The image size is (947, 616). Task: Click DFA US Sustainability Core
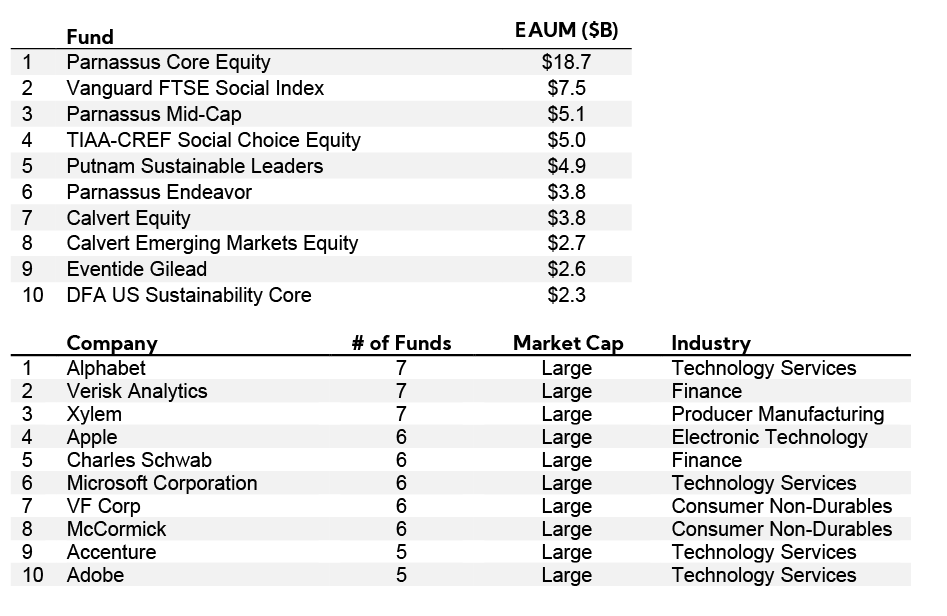point(189,295)
